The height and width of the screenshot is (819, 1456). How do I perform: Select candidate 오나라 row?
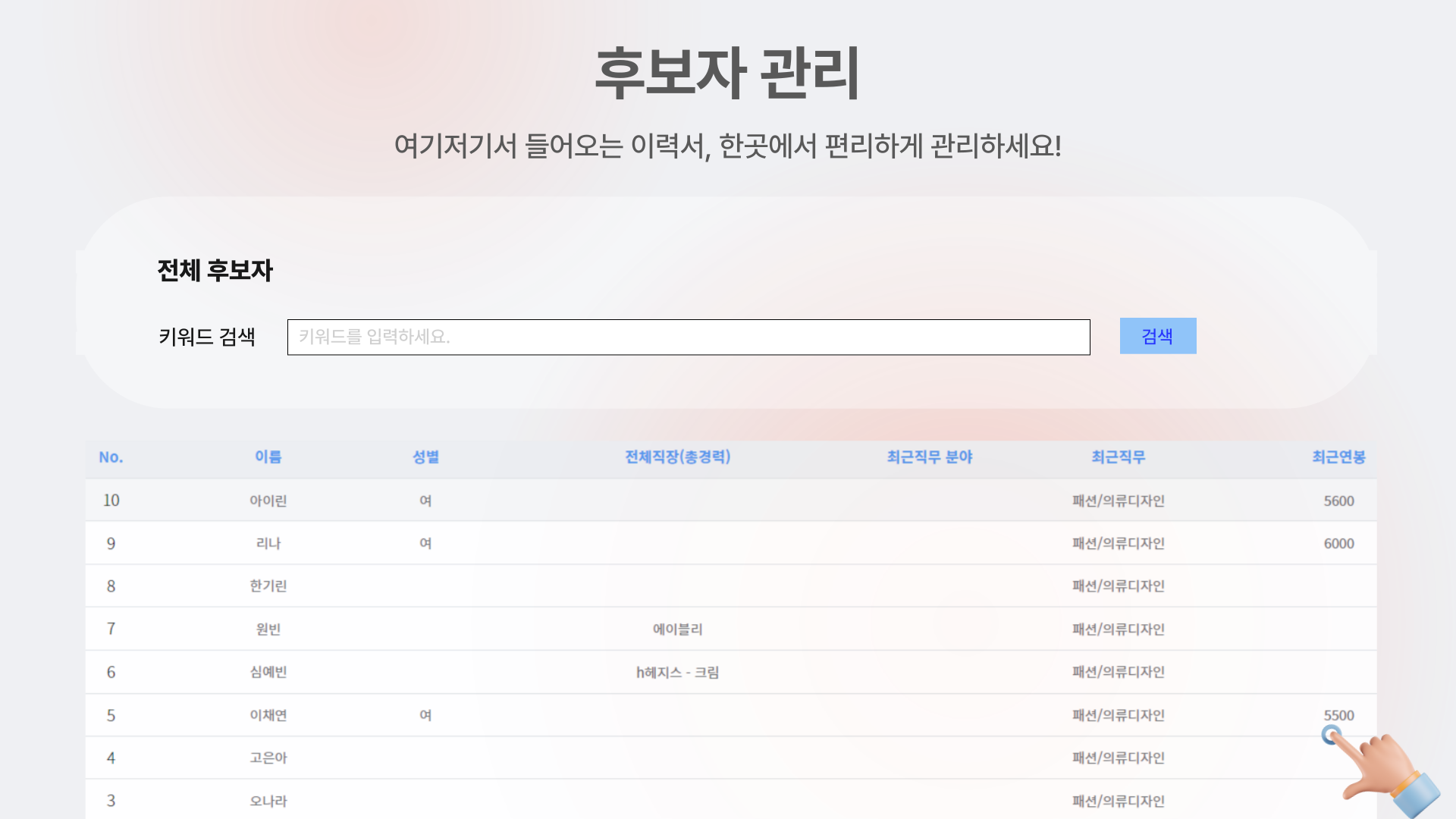click(x=268, y=801)
